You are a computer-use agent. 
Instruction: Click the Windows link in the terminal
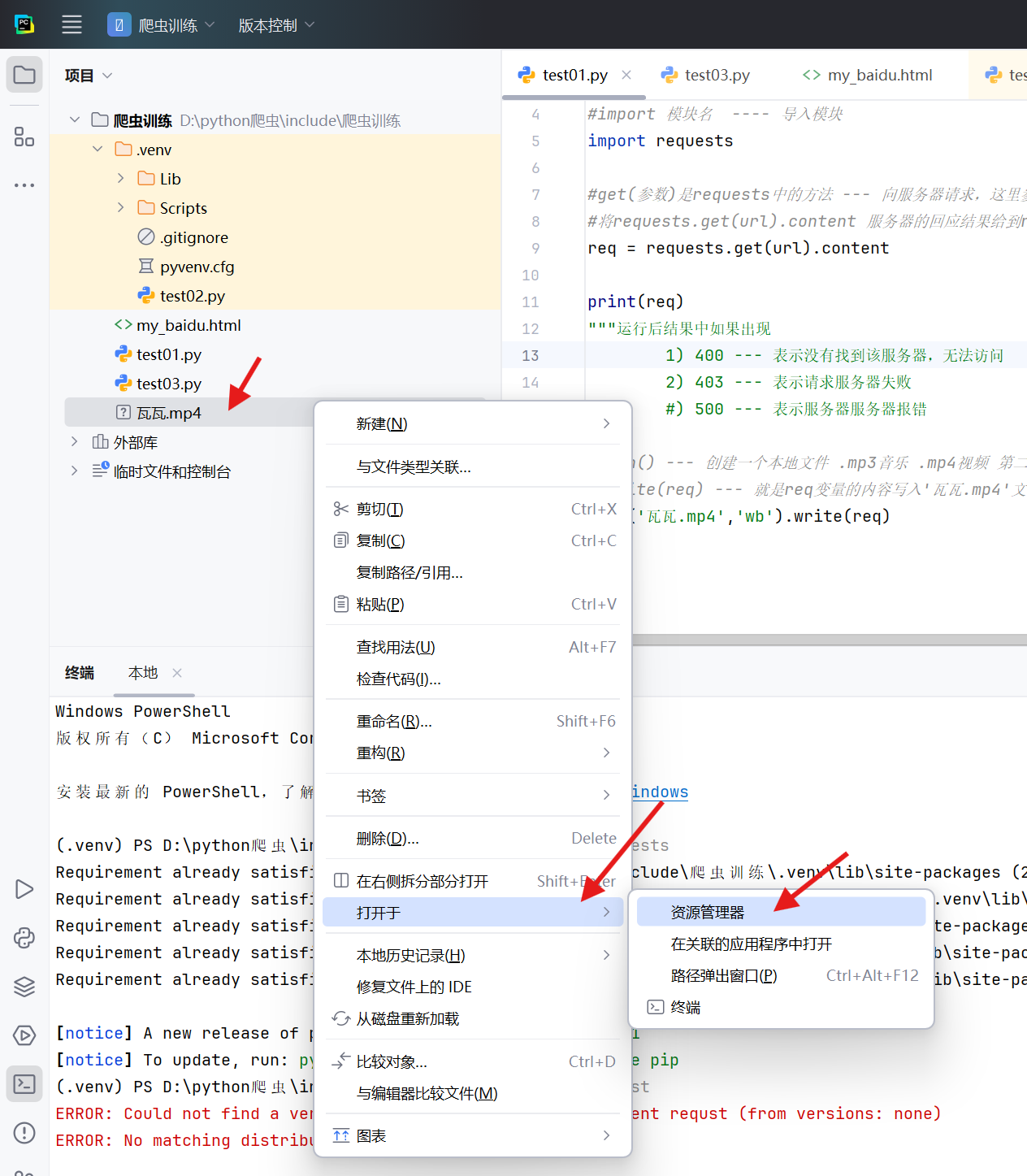(660, 792)
